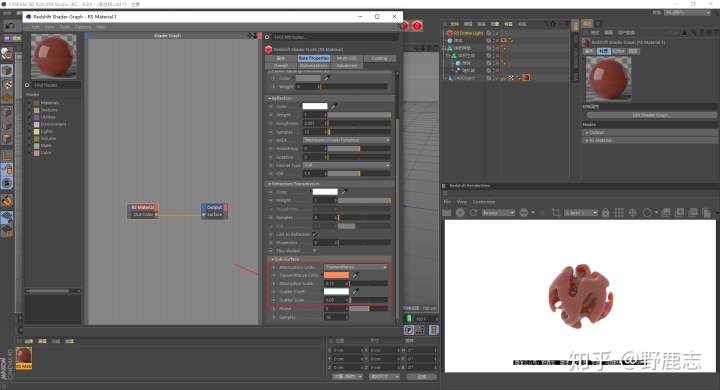Image resolution: width=720 pixels, height=390 pixels.
Task: Lock the RenderView camera with padlock
Action: tap(605, 212)
